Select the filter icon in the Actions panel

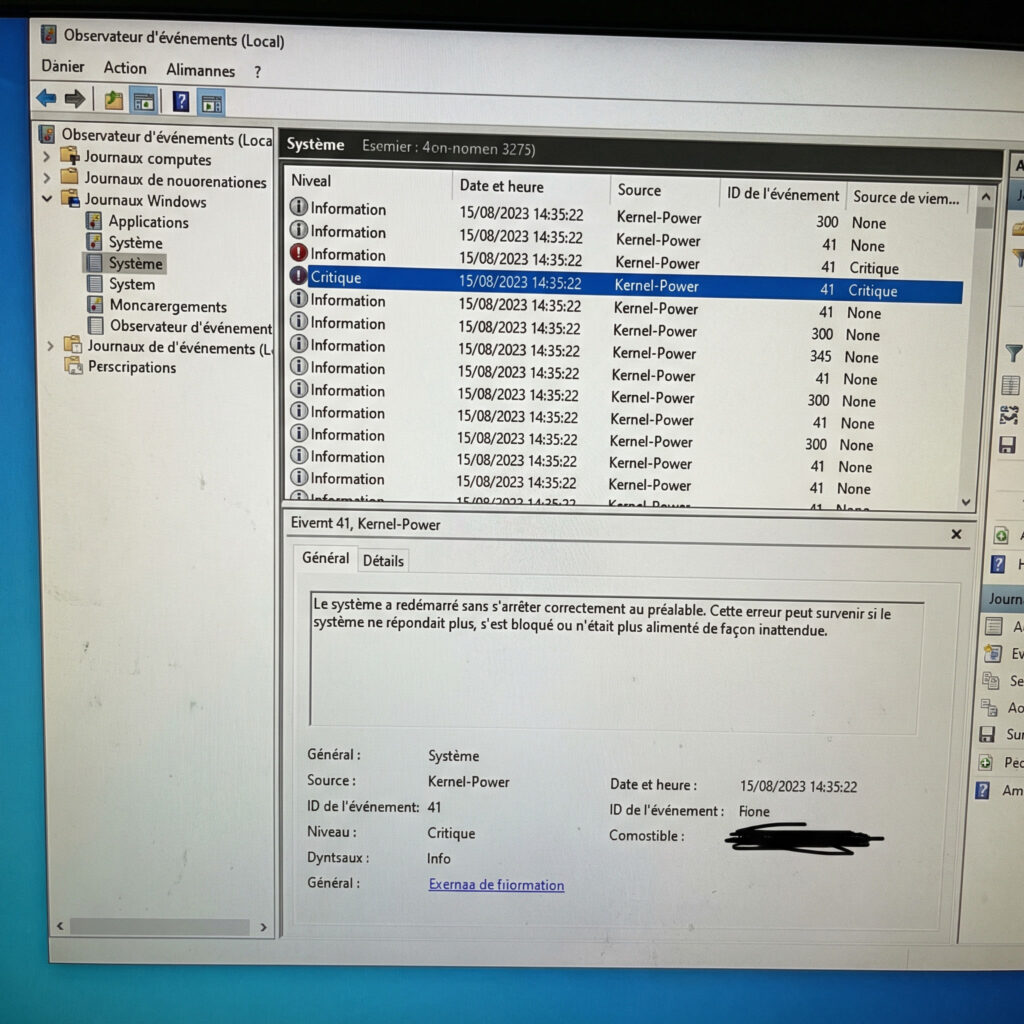pyautogui.click(x=1013, y=353)
